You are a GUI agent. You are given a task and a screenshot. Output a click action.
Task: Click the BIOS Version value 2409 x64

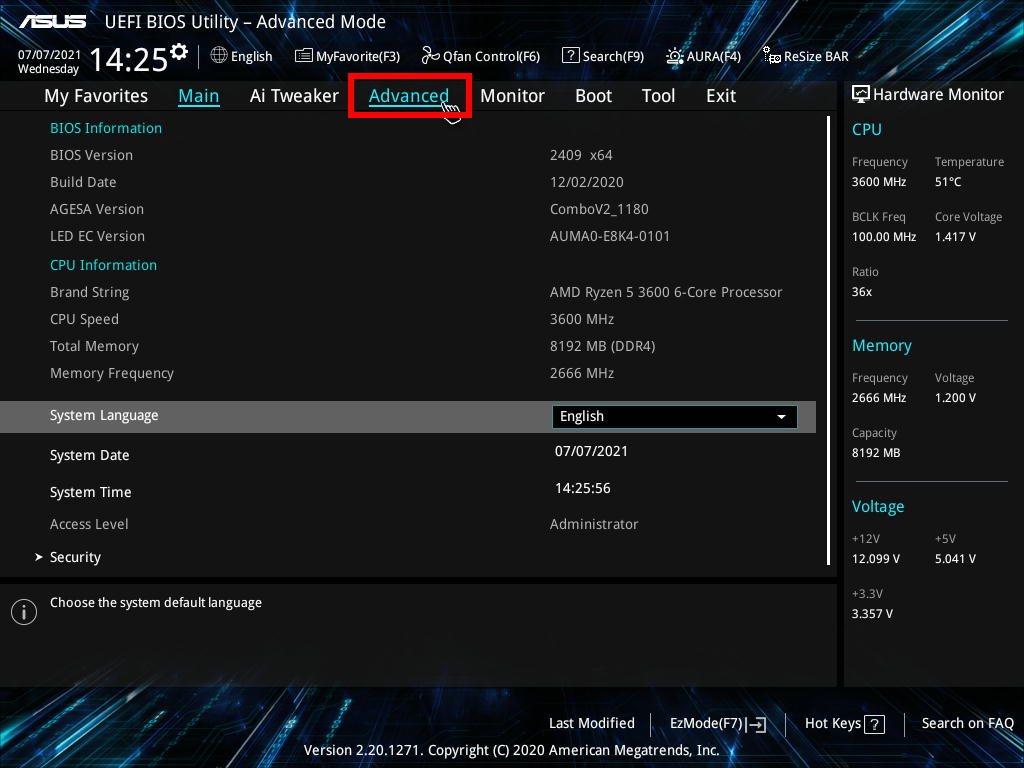point(581,155)
